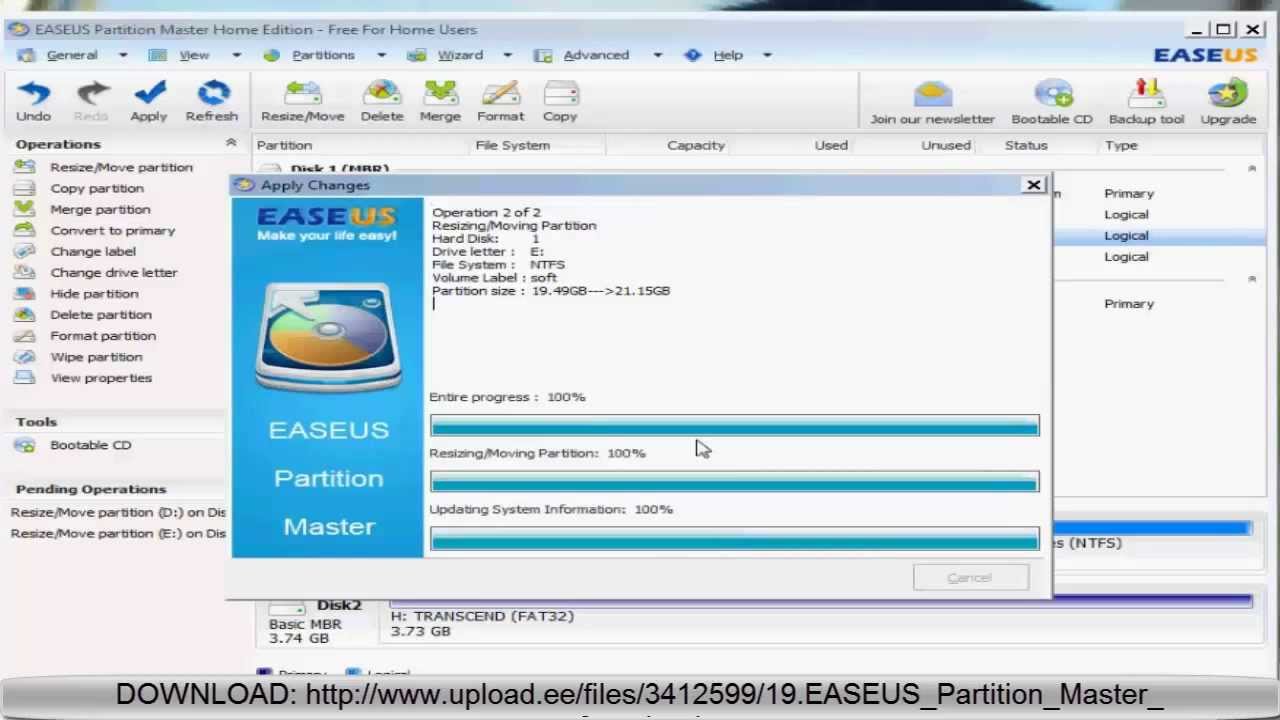Collapse the Operations panel chevron

pos(231,144)
